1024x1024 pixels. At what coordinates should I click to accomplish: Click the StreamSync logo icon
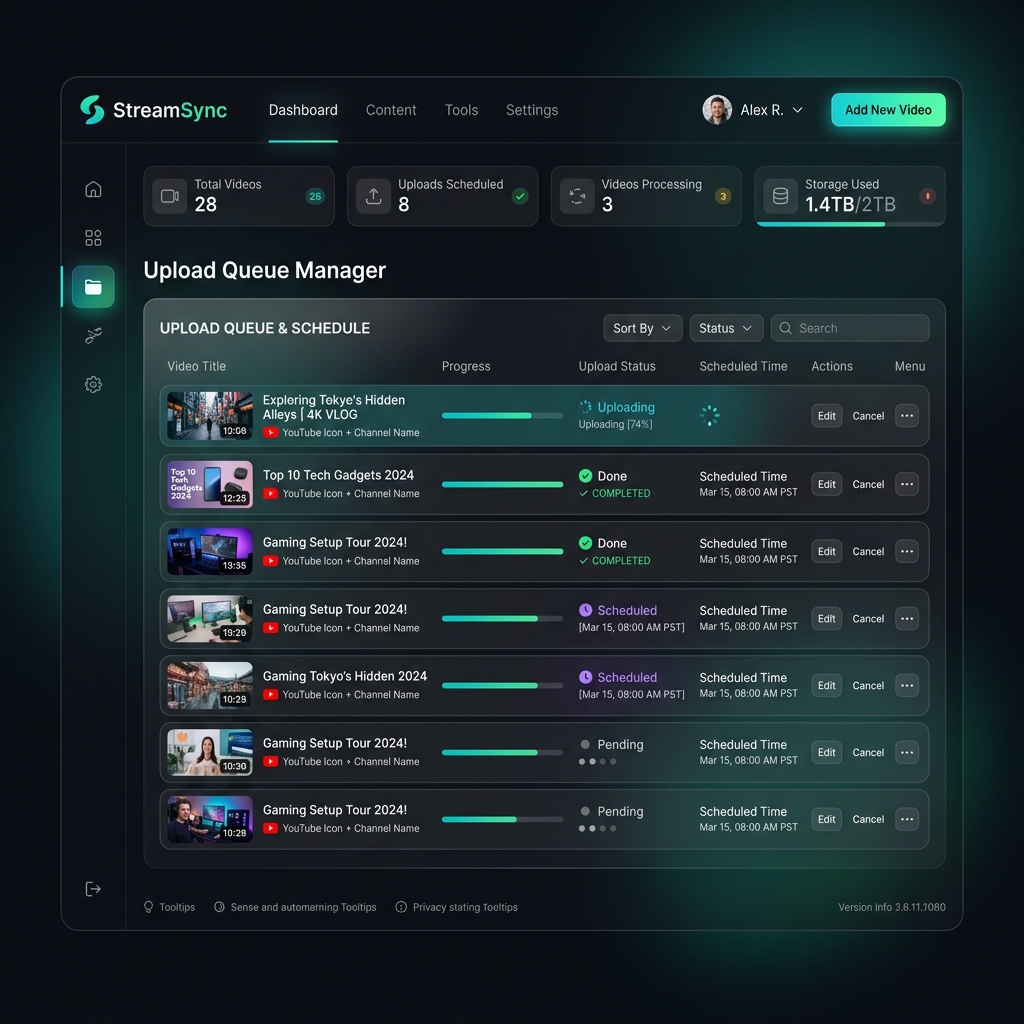92,110
